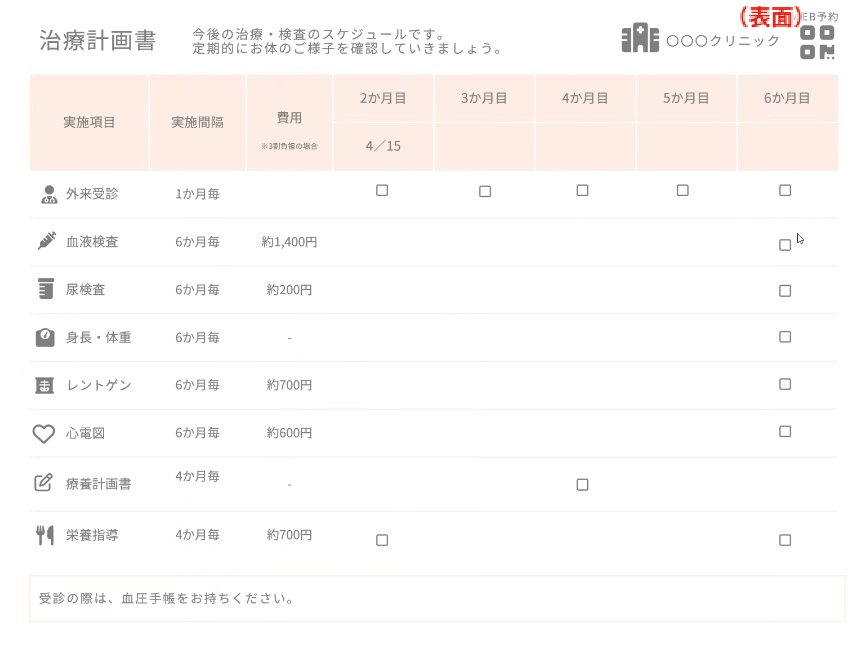This screenshot has width=856, height=645.
Task: Click the 6か月毎 interval for 血液検査
Action: coord(197,242)
